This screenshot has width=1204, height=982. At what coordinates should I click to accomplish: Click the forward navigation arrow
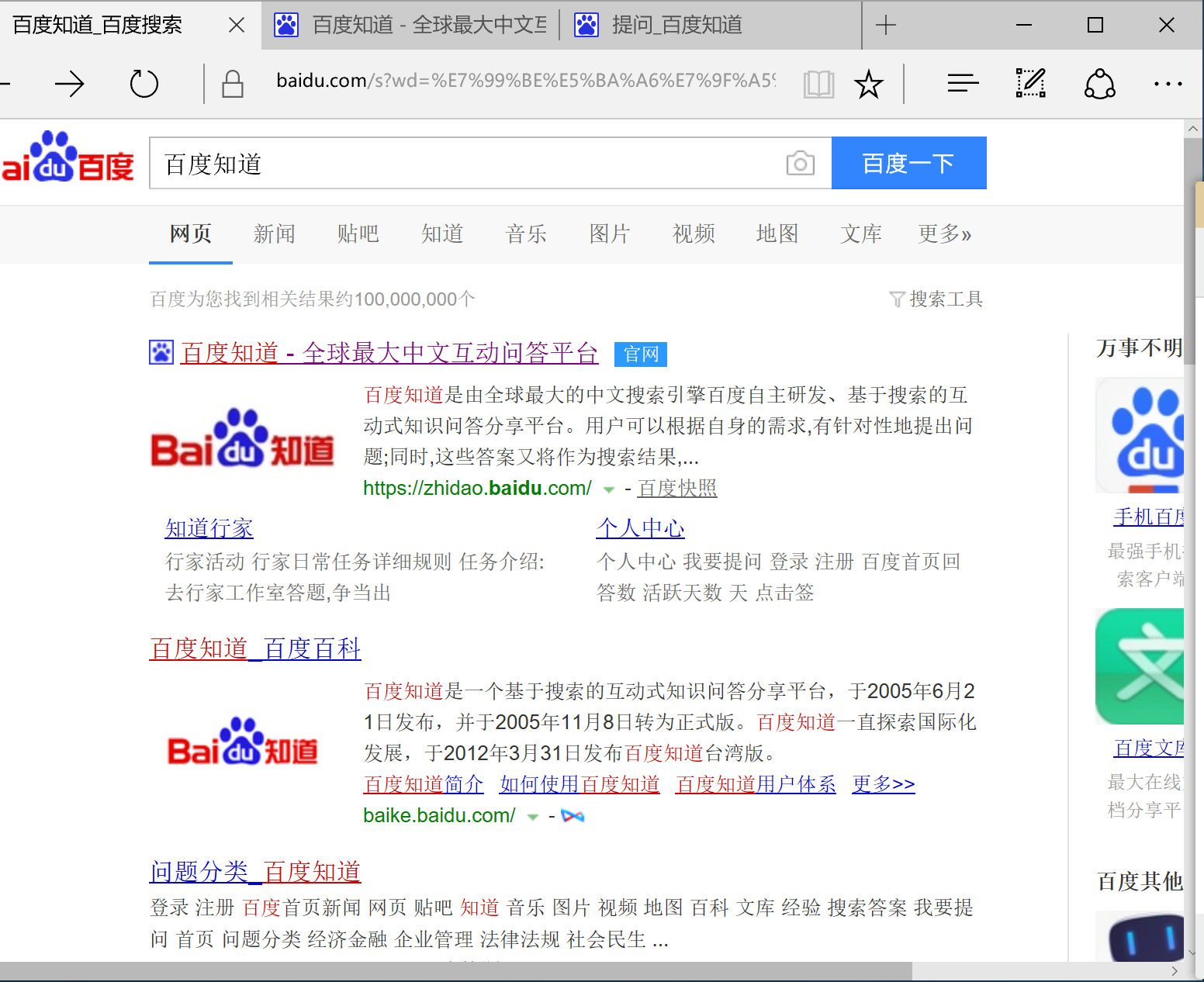[69, 84]
